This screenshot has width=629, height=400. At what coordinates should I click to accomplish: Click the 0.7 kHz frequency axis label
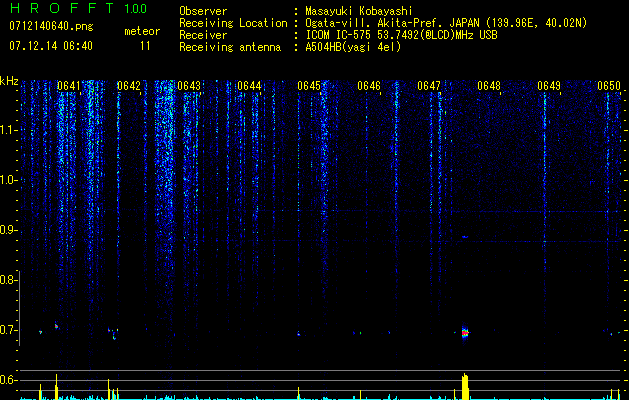[x=8, y=330]
